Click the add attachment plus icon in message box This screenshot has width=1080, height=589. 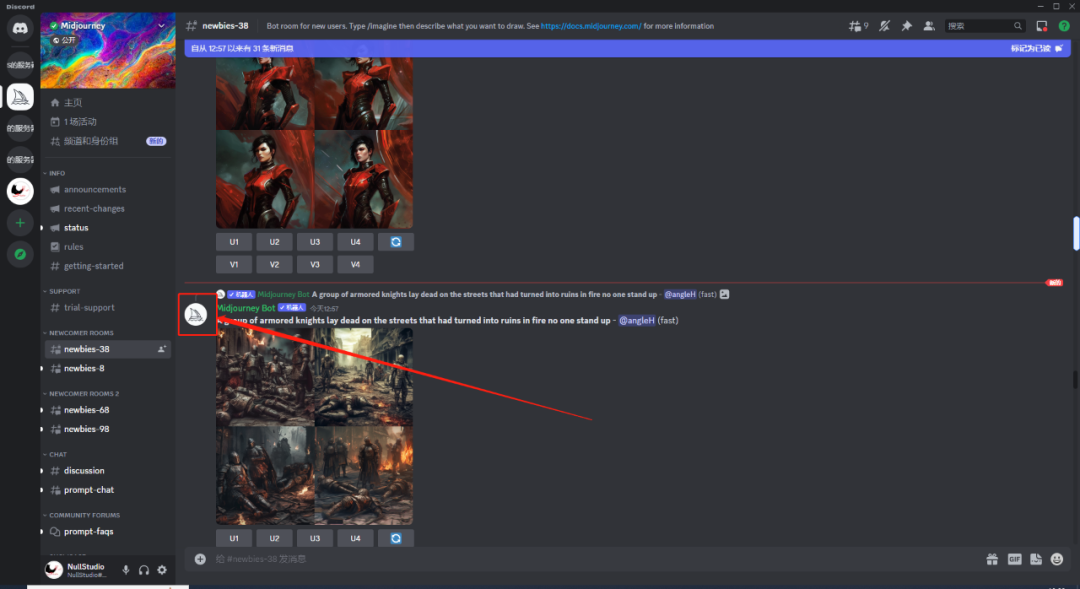coord(200,559)
